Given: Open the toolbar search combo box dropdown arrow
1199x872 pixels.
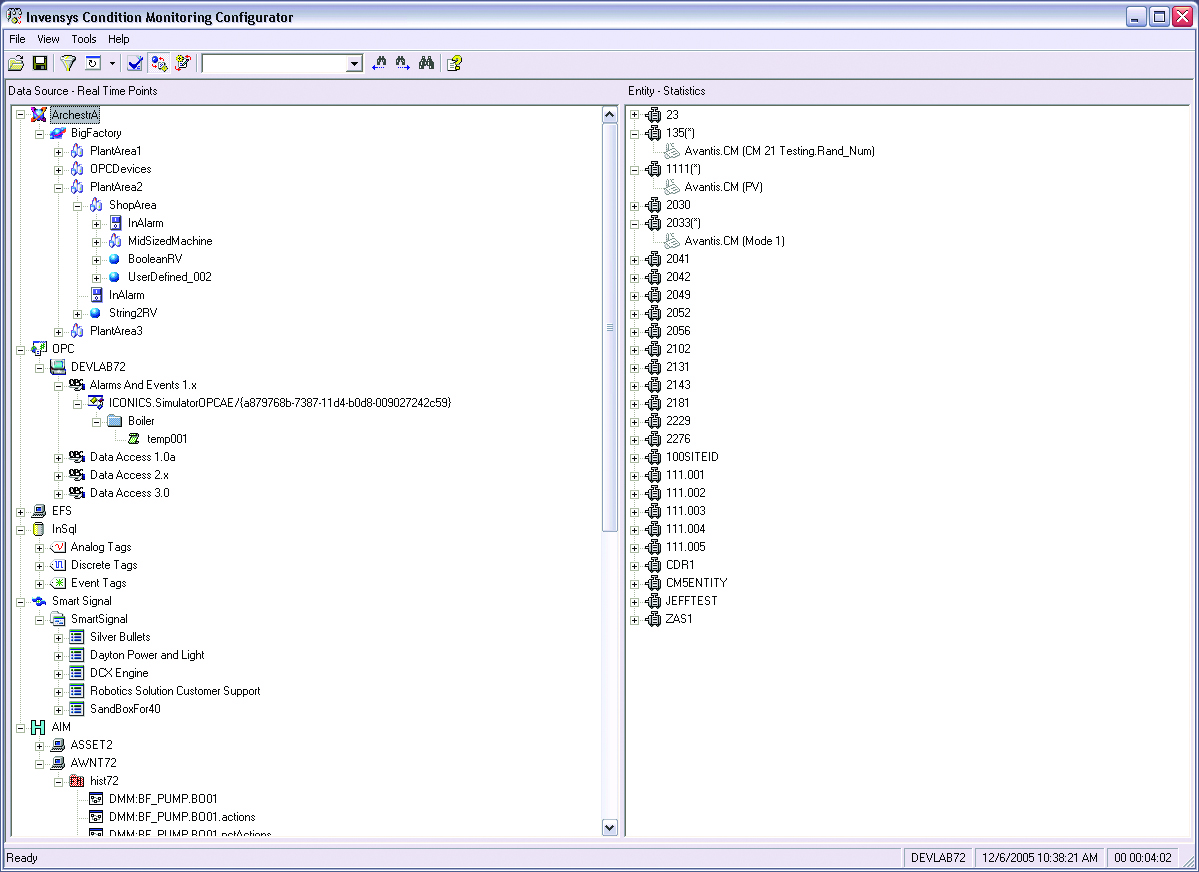Looking at the screenshot, I should coord(354,63).
